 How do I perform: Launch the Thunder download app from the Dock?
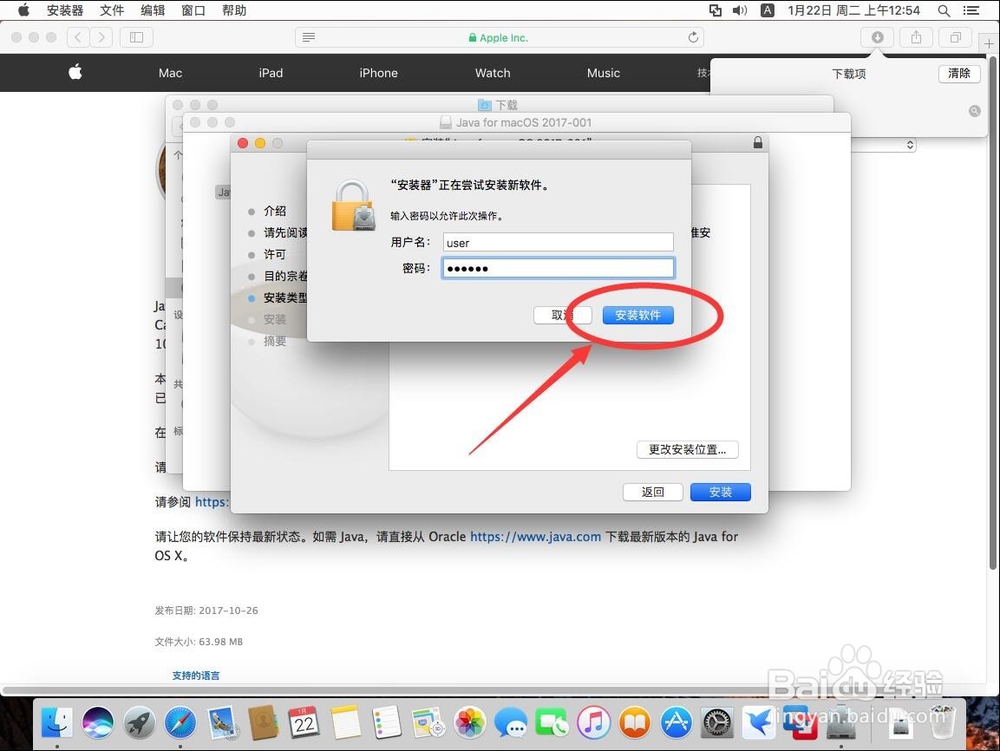[760, 722]
